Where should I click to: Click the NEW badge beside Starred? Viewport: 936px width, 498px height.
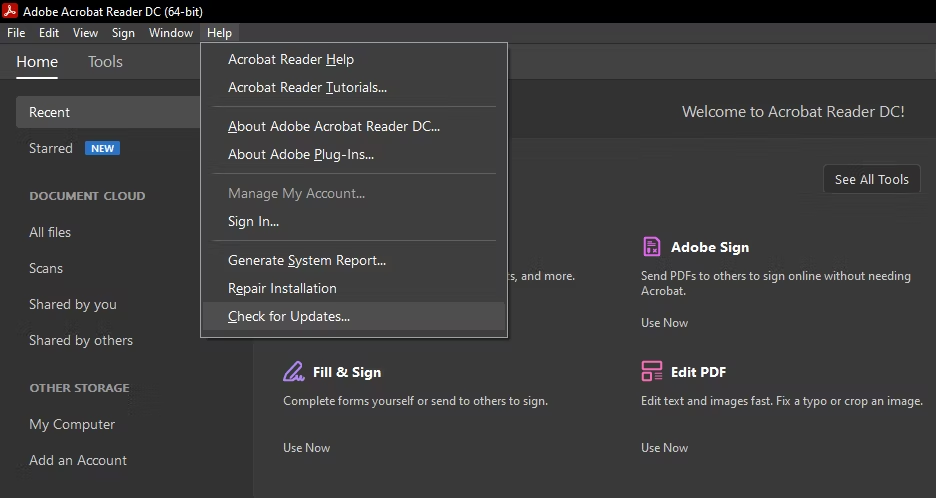tap(102, 148)
